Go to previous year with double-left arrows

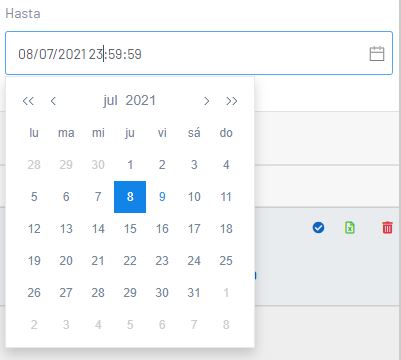[28, 101]
